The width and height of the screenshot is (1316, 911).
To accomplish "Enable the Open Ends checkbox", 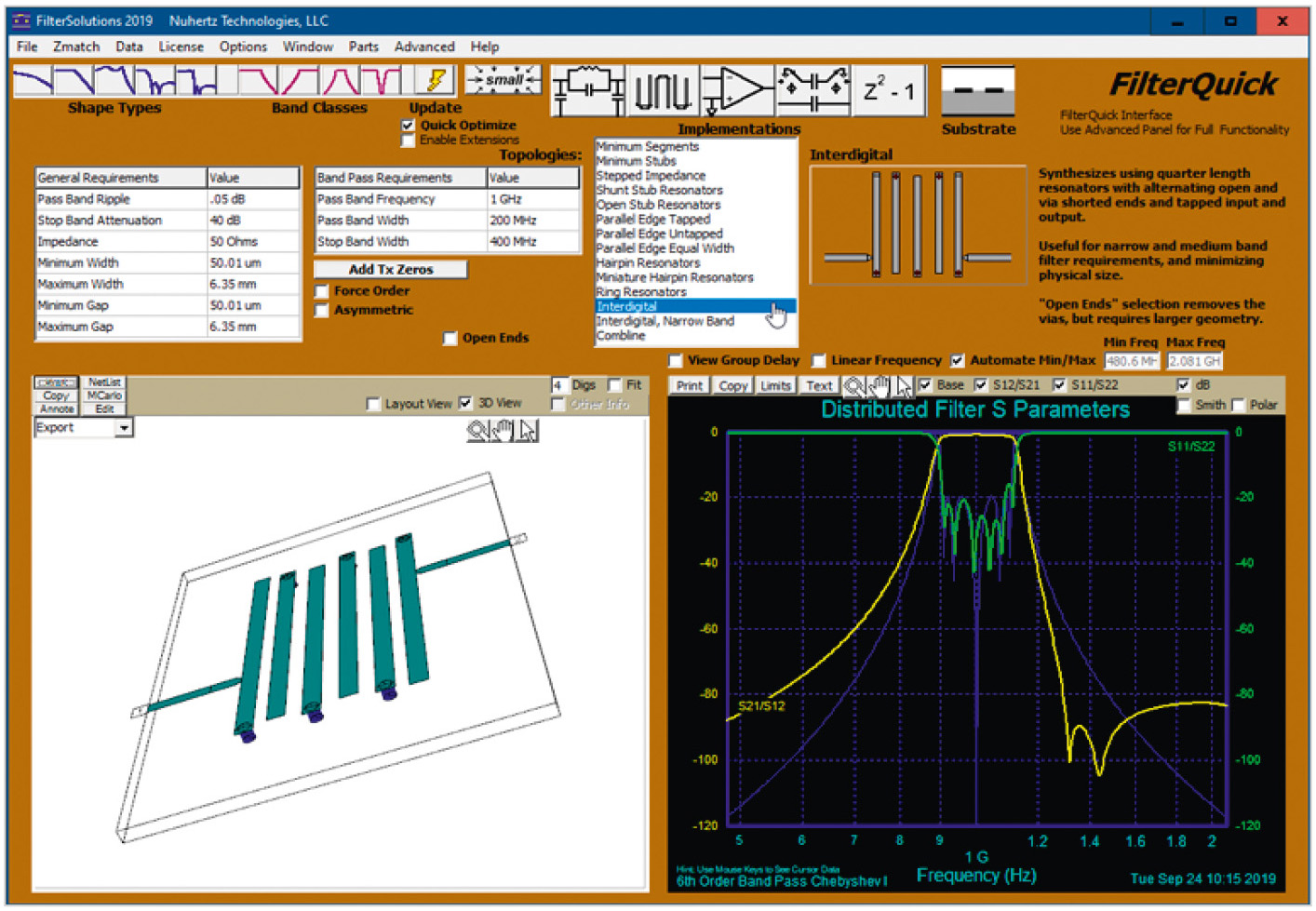I will pos(450,339).
